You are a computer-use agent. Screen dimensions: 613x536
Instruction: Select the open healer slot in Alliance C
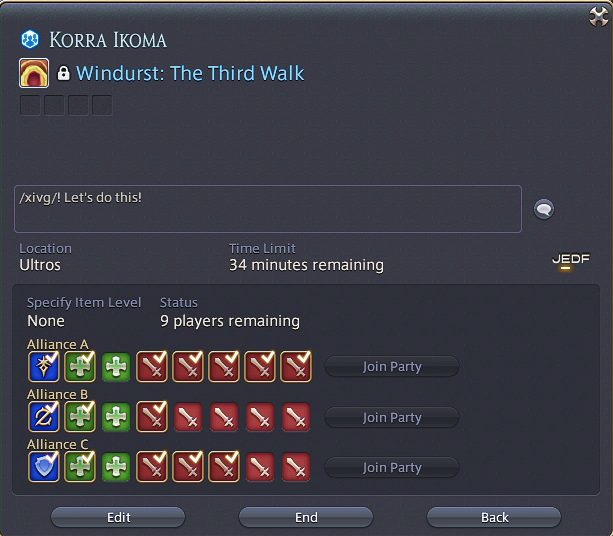click(x=116, y=467)
